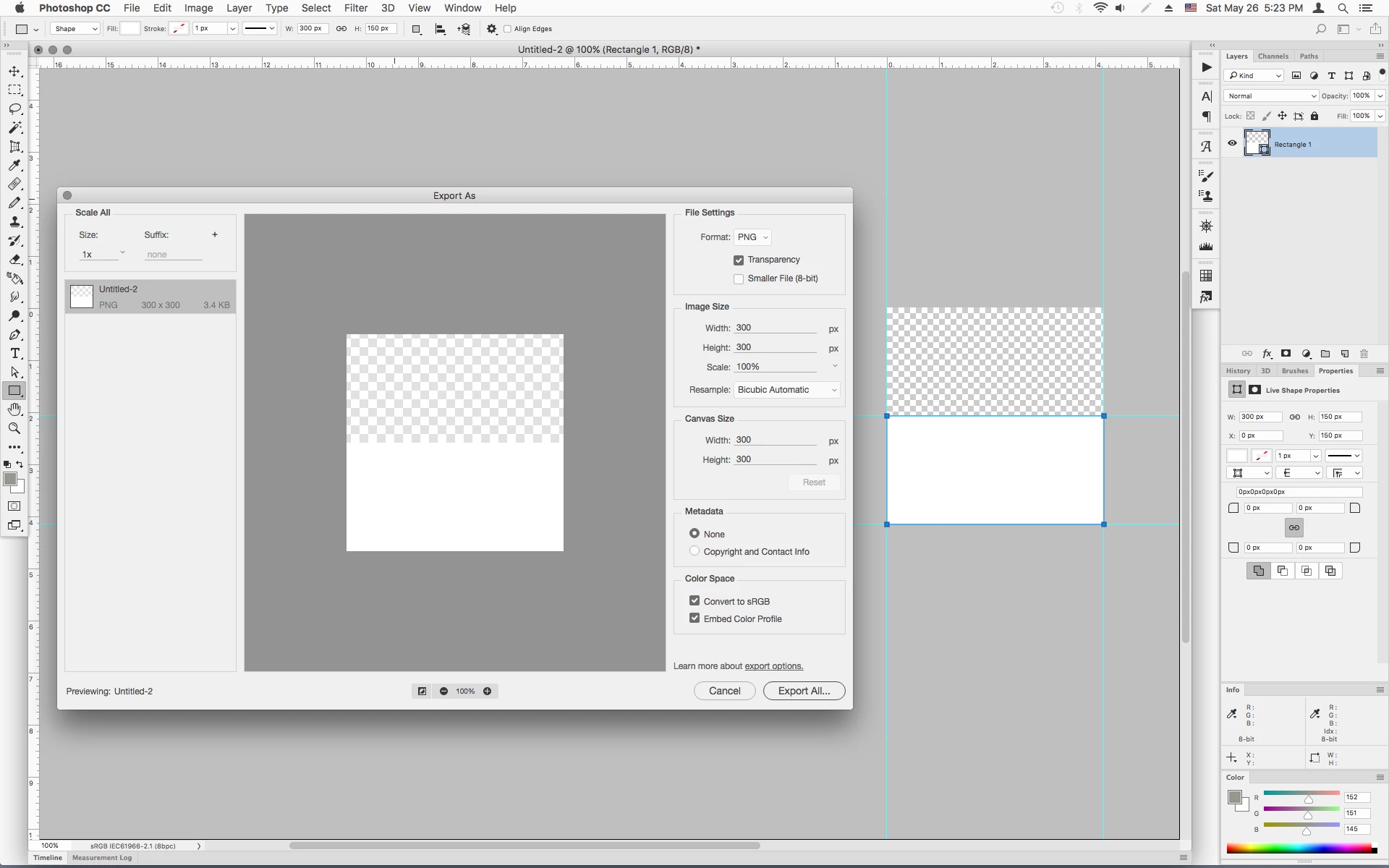Select the Magic Wand tool
This screenshot has width=1389, height=868.
(14, 127)
